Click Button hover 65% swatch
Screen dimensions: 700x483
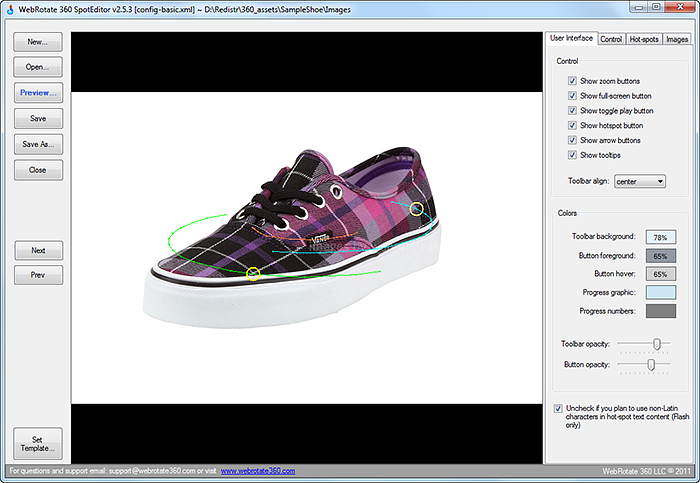coord(661,274)
